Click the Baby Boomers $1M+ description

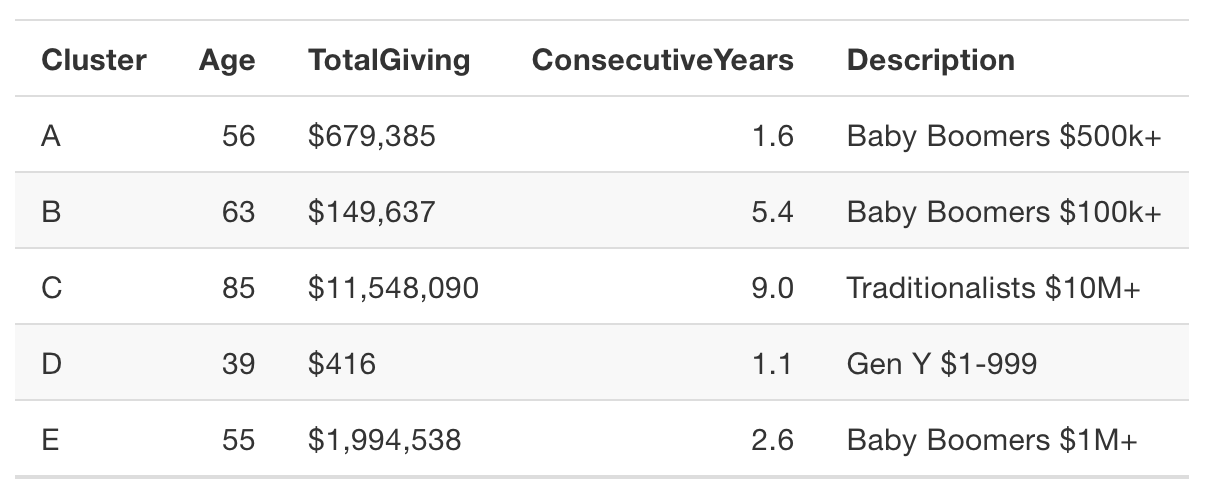click(x=991, y=440)
